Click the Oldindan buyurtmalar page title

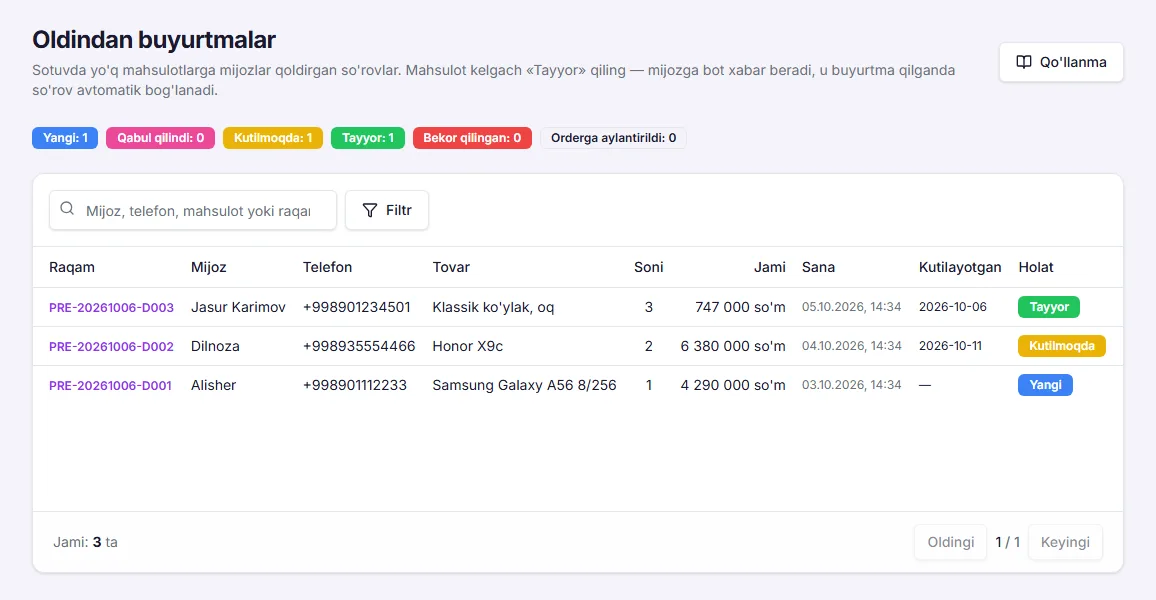(x=153, y=39)
